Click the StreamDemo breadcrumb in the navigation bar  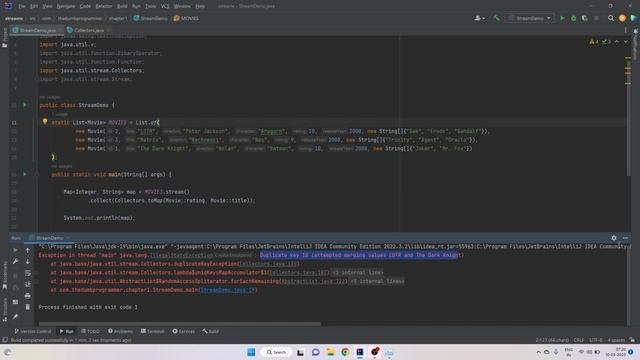click(151, 18)
